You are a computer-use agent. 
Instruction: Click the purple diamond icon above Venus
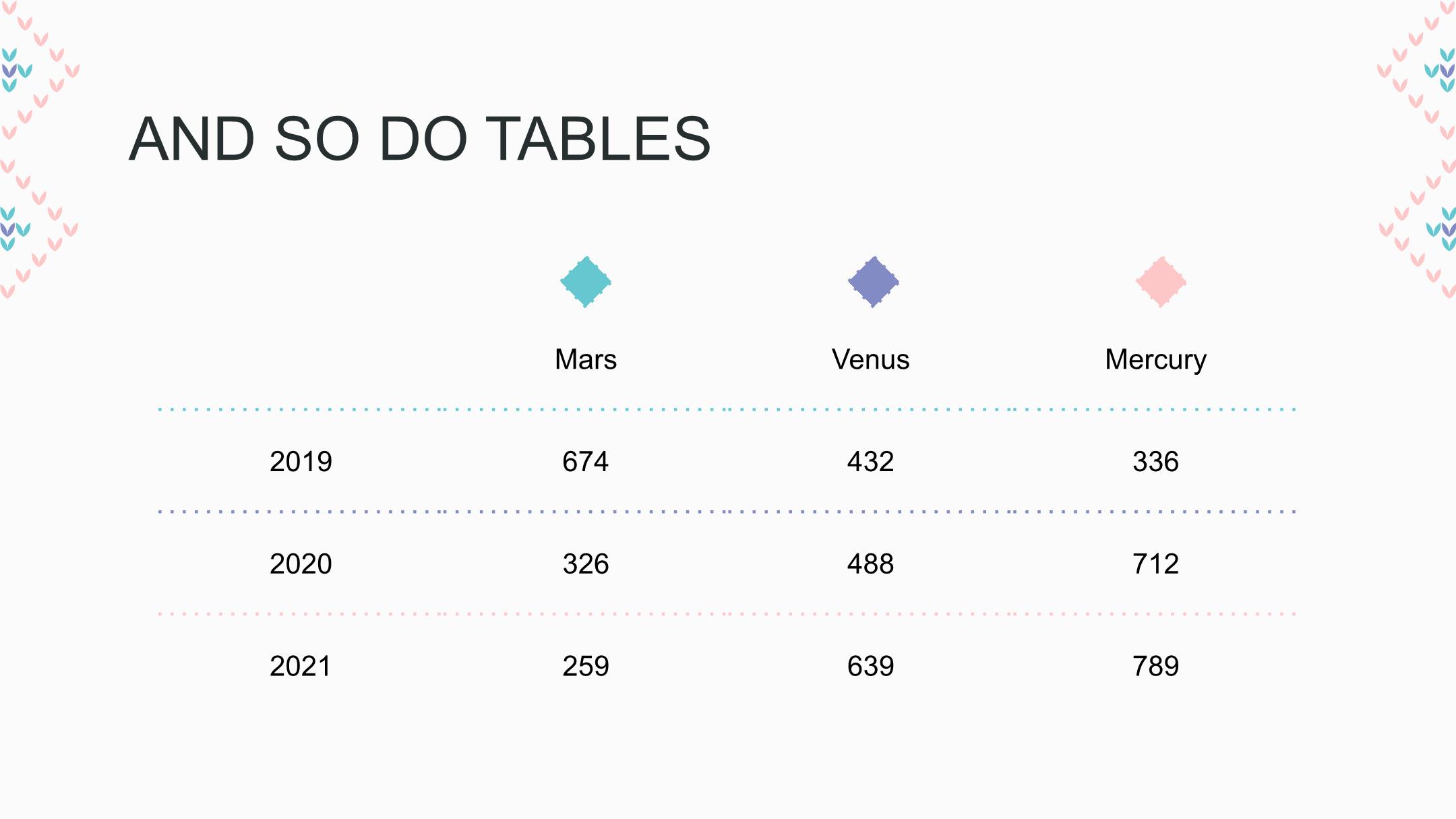pyautogui.click(x=874, y=282)
